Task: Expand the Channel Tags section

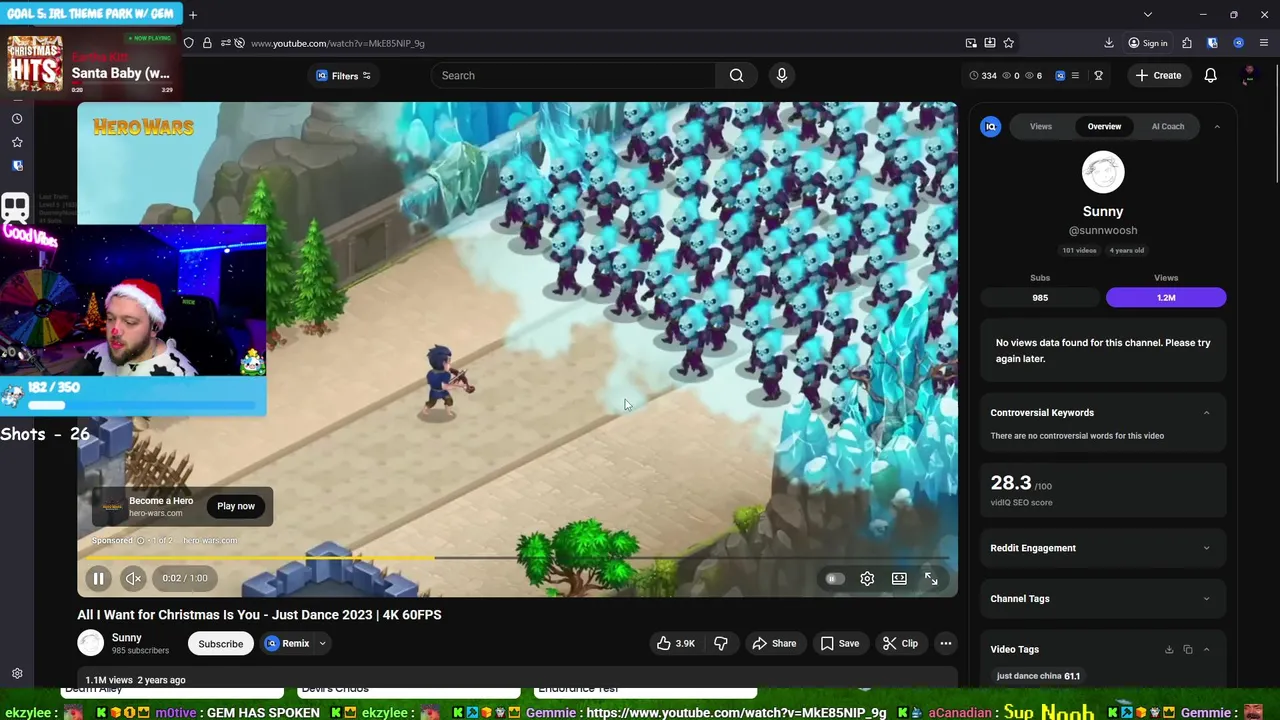Action: coord(1206,599)
